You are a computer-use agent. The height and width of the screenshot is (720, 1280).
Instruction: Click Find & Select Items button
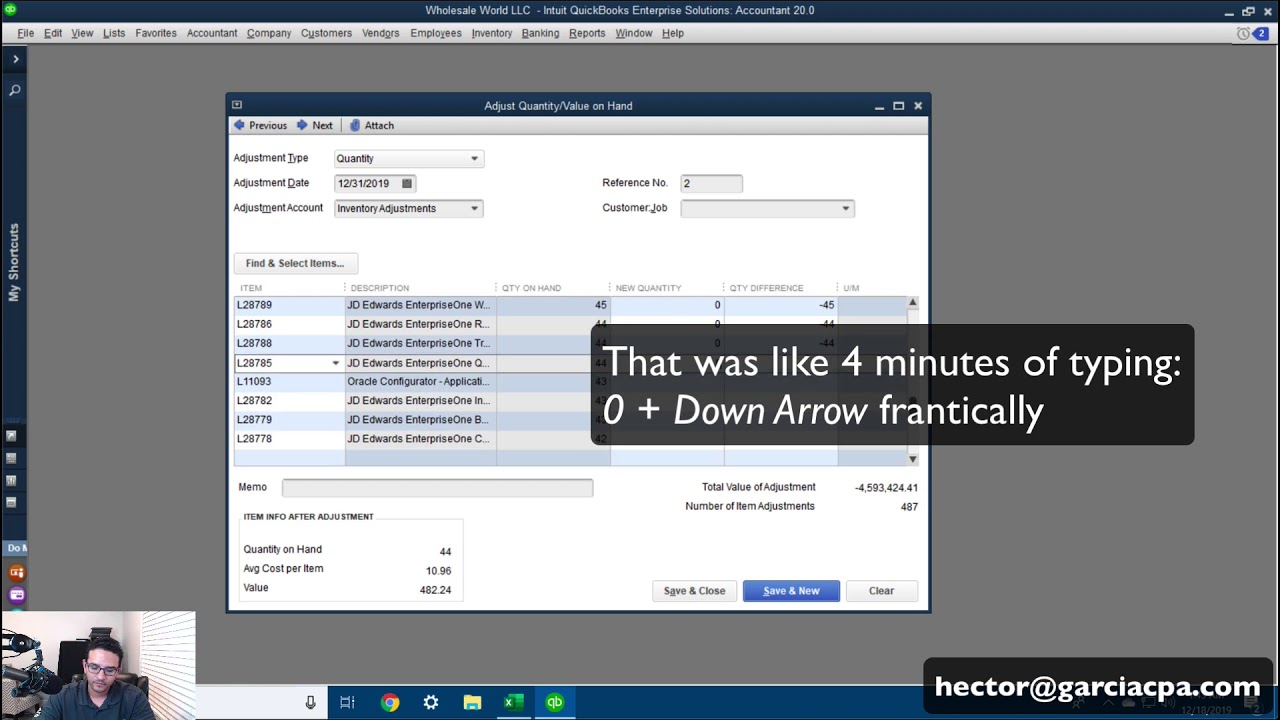click(295, 263)
